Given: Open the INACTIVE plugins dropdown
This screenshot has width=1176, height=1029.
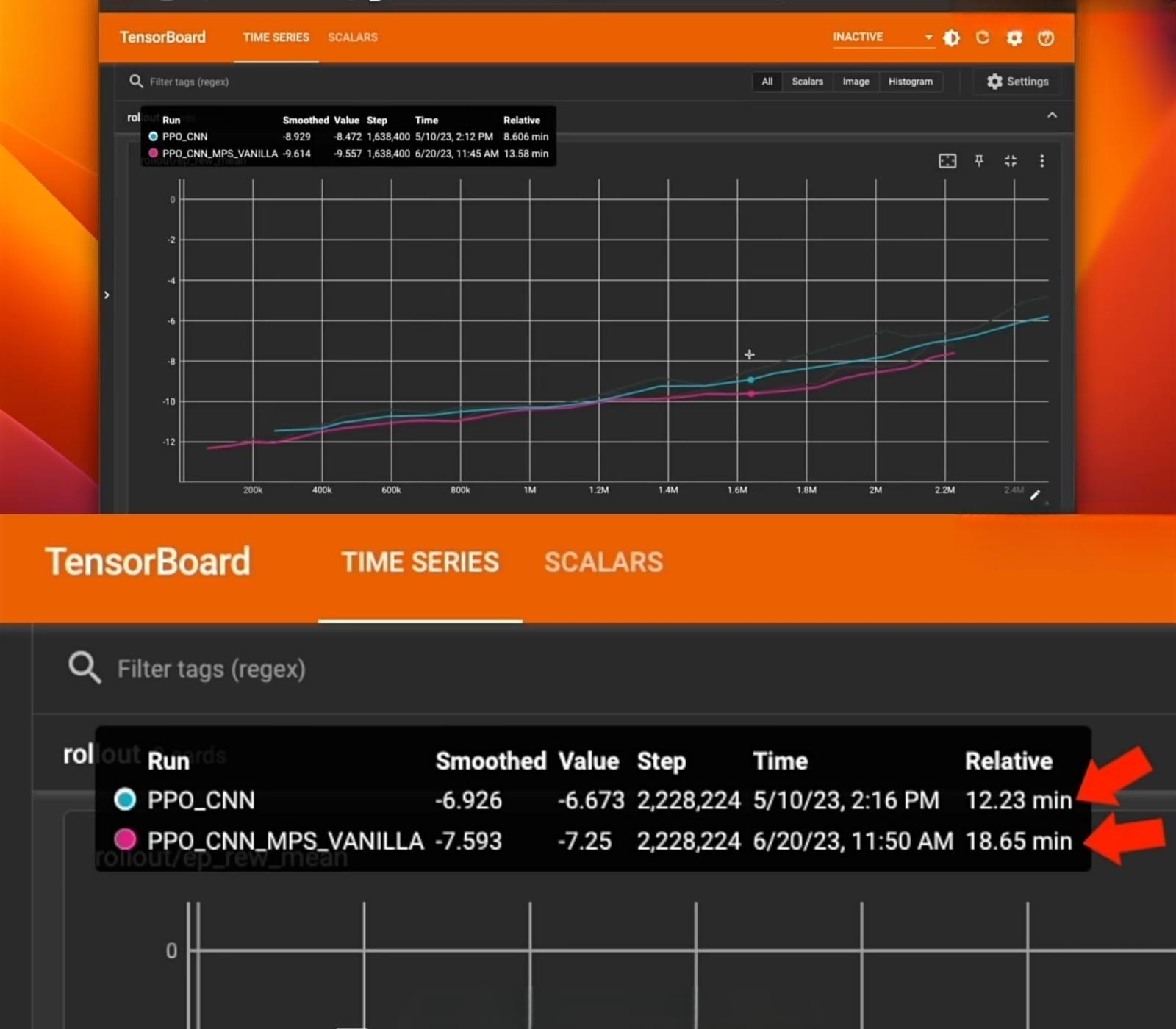Looking at the screenshot, I should click(883, 37).
